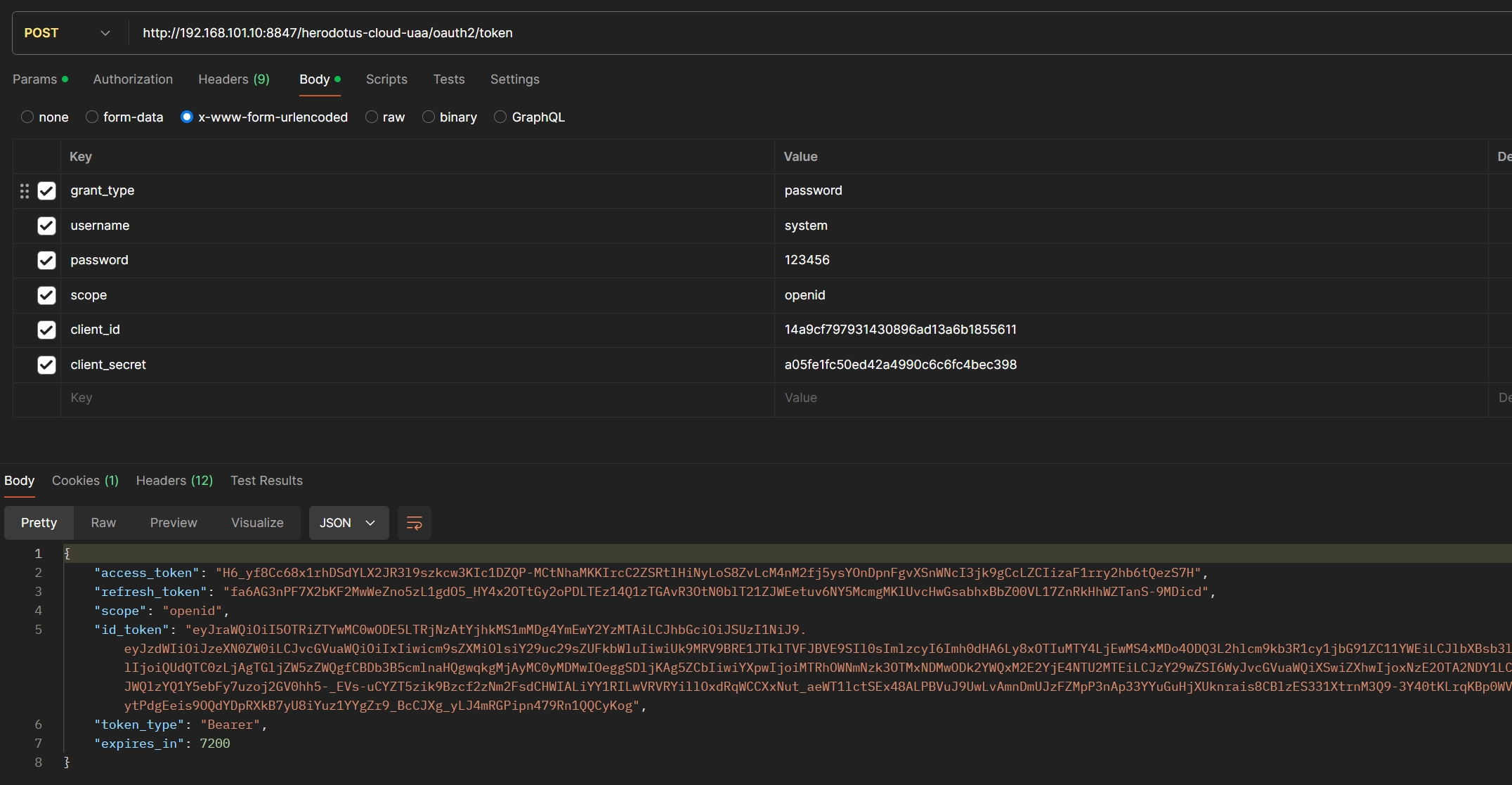Select the form-data body option
Image resolution: width=1512 pixels, height=785 pixels.
92,117
